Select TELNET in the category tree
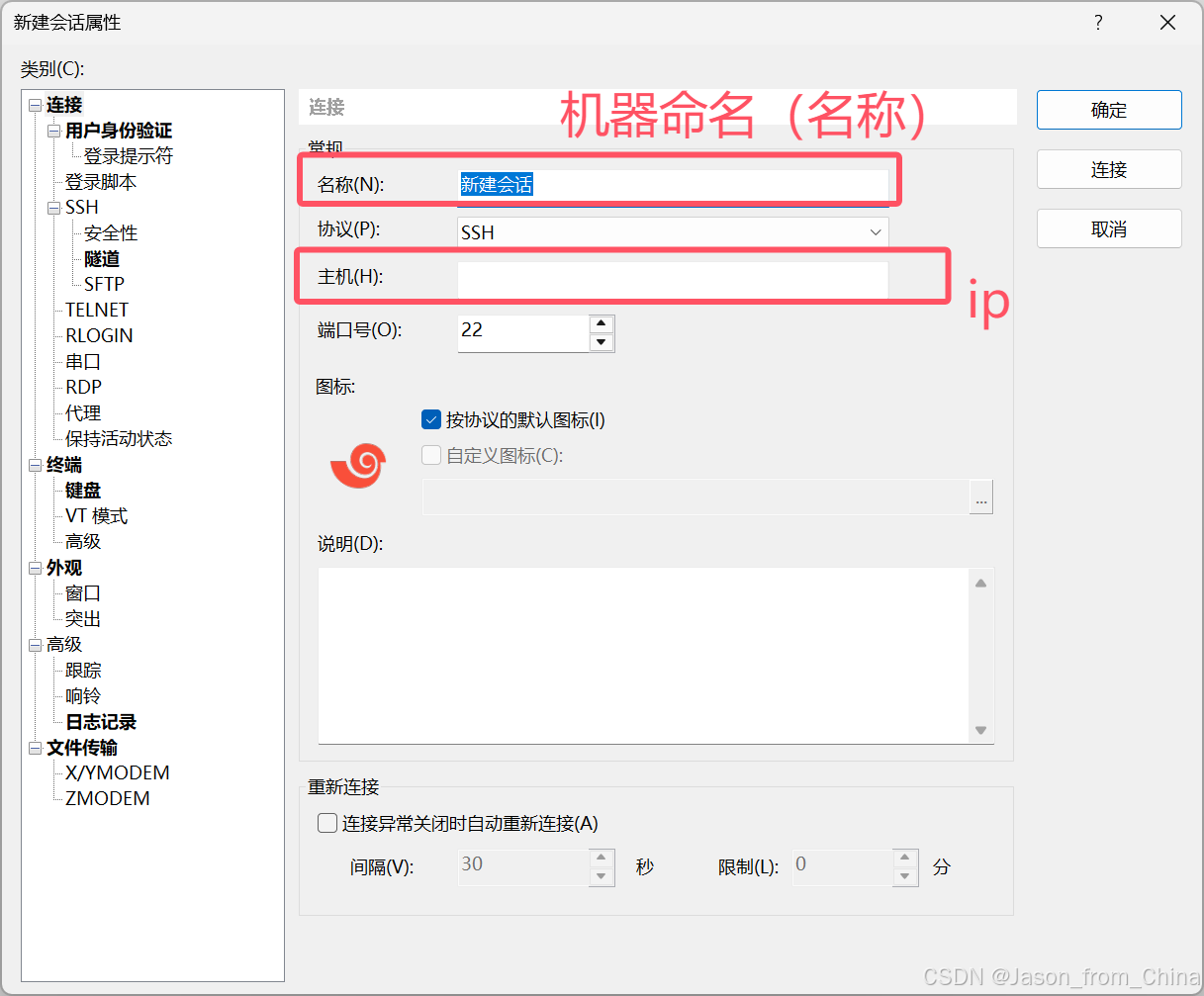Screen dimensions: 1204x996 tap(97, 310)
